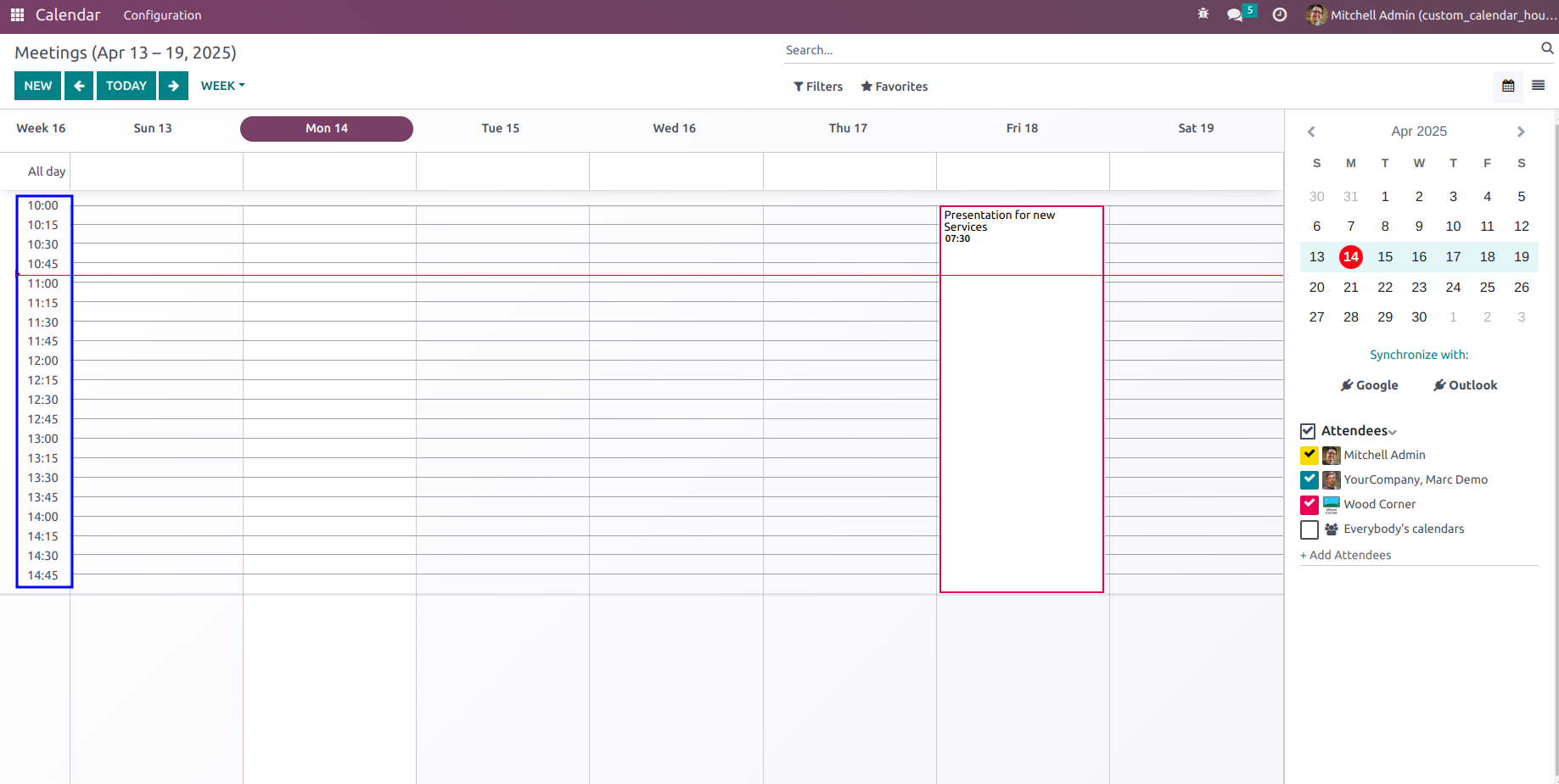Click Marc Demo attendee avatar
This screenshot has height=784, width=1559.
tap(1331, 480)
